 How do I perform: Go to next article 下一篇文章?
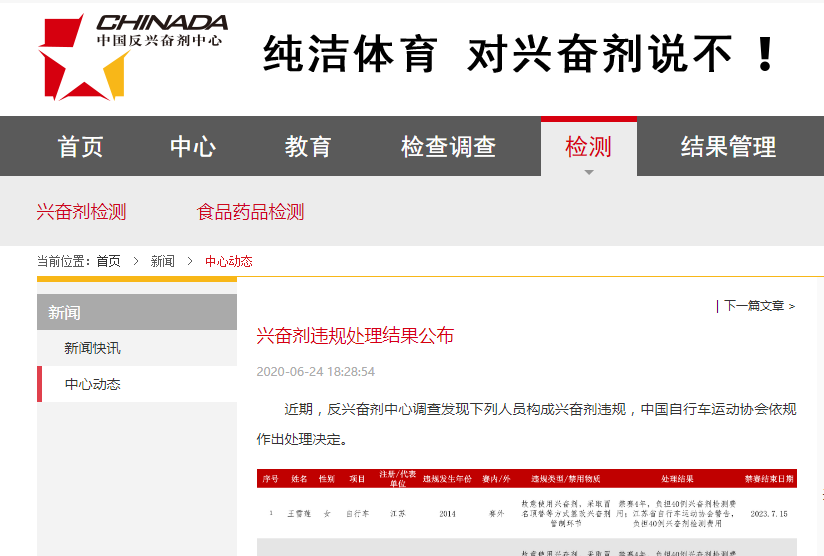(x=758, y=306)
